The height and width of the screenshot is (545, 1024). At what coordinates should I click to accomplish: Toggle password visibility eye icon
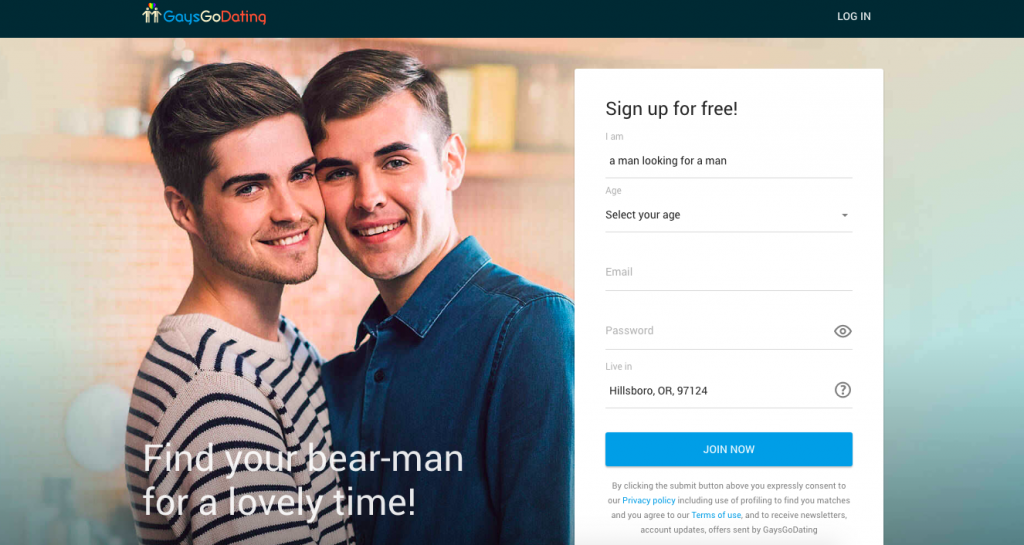(842, 331)
